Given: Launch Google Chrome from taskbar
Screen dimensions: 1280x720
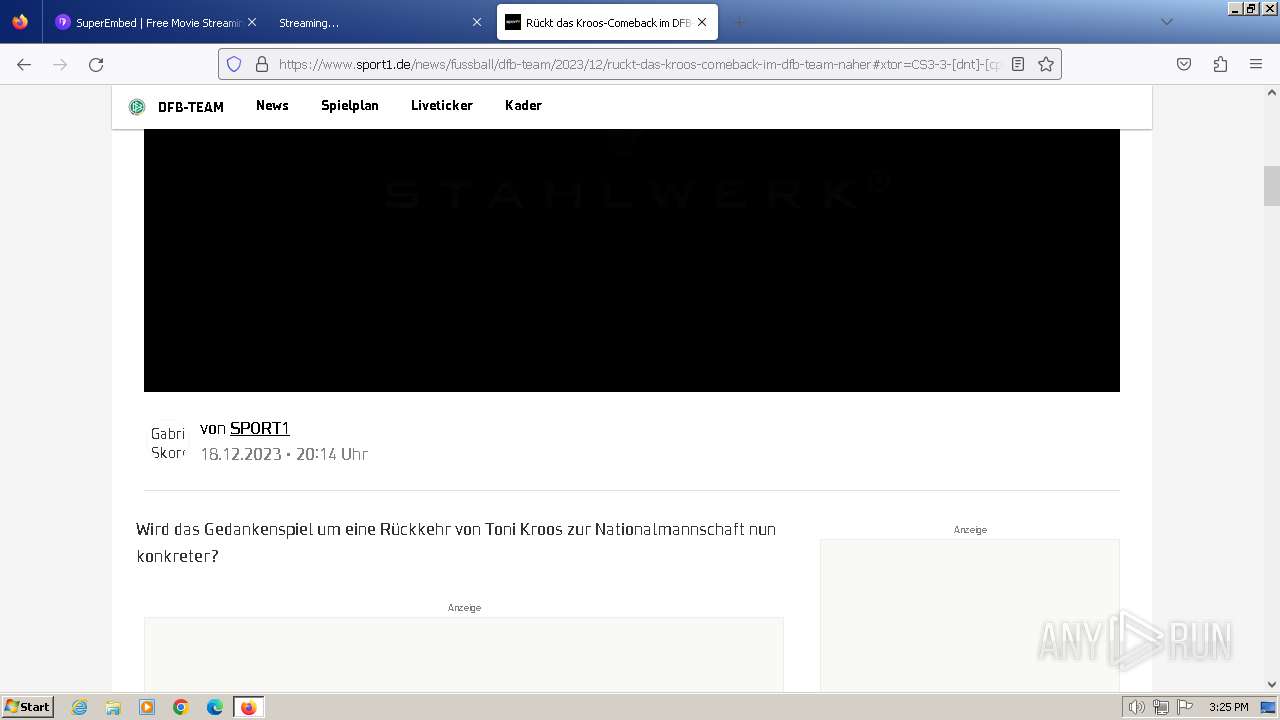Looking at the screenshot, I should (x=181, y=707).
